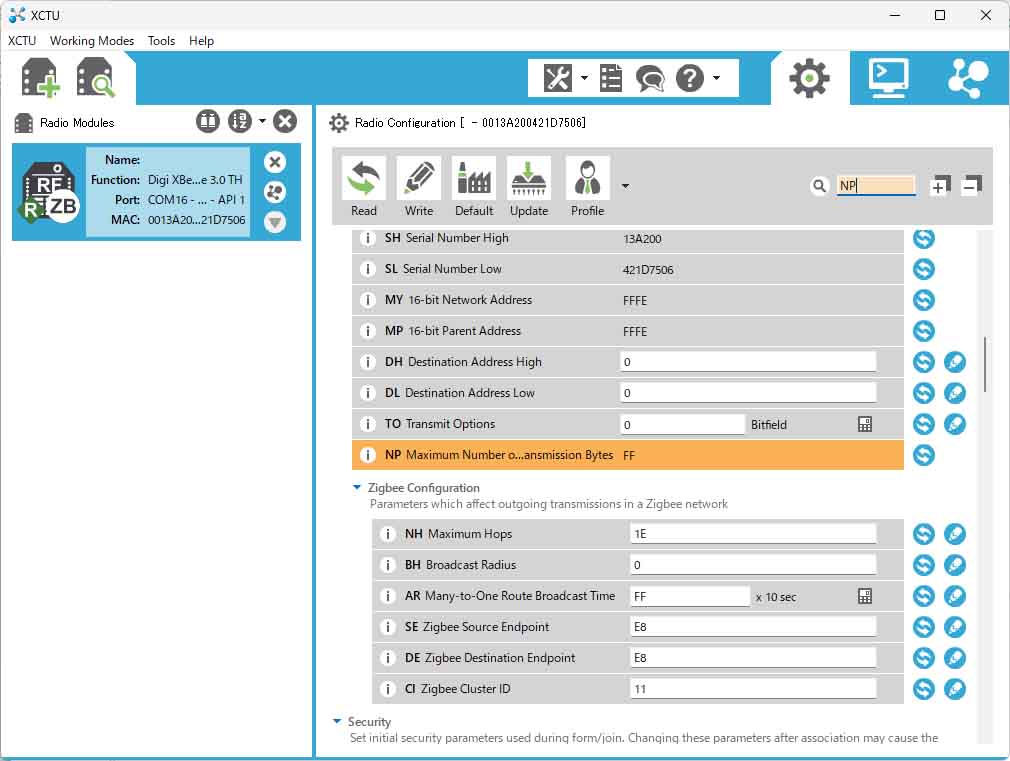Open the TO Transmit Options bitfield calculator
Image resolution: width=1010 pixels, height=761 pixels.
[865, 425]
